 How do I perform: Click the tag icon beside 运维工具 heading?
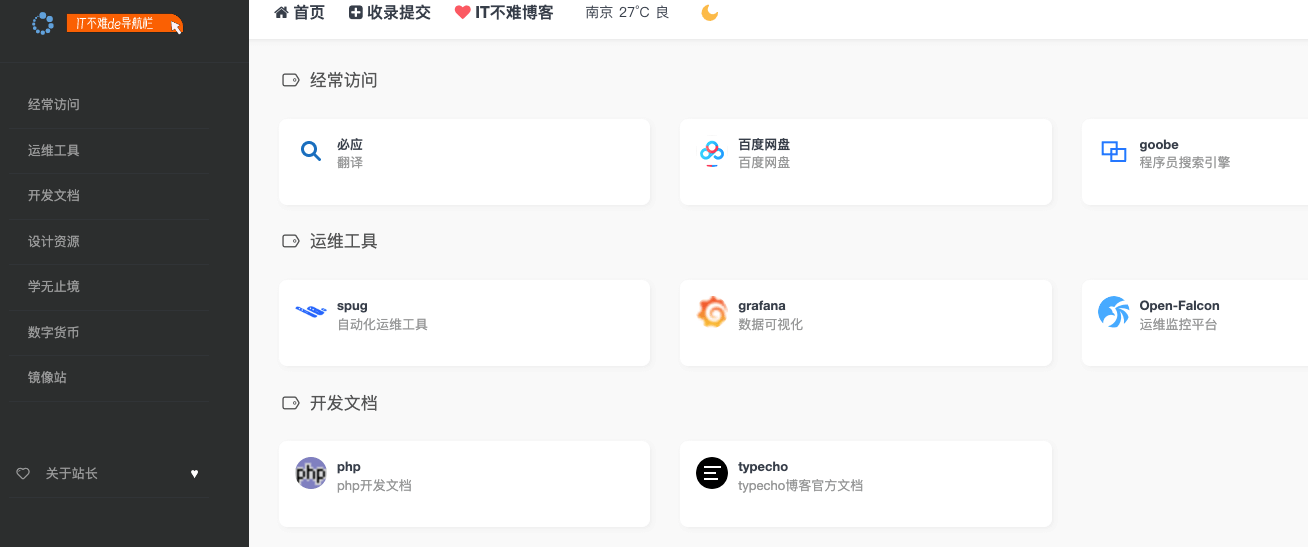click(291, 241)
